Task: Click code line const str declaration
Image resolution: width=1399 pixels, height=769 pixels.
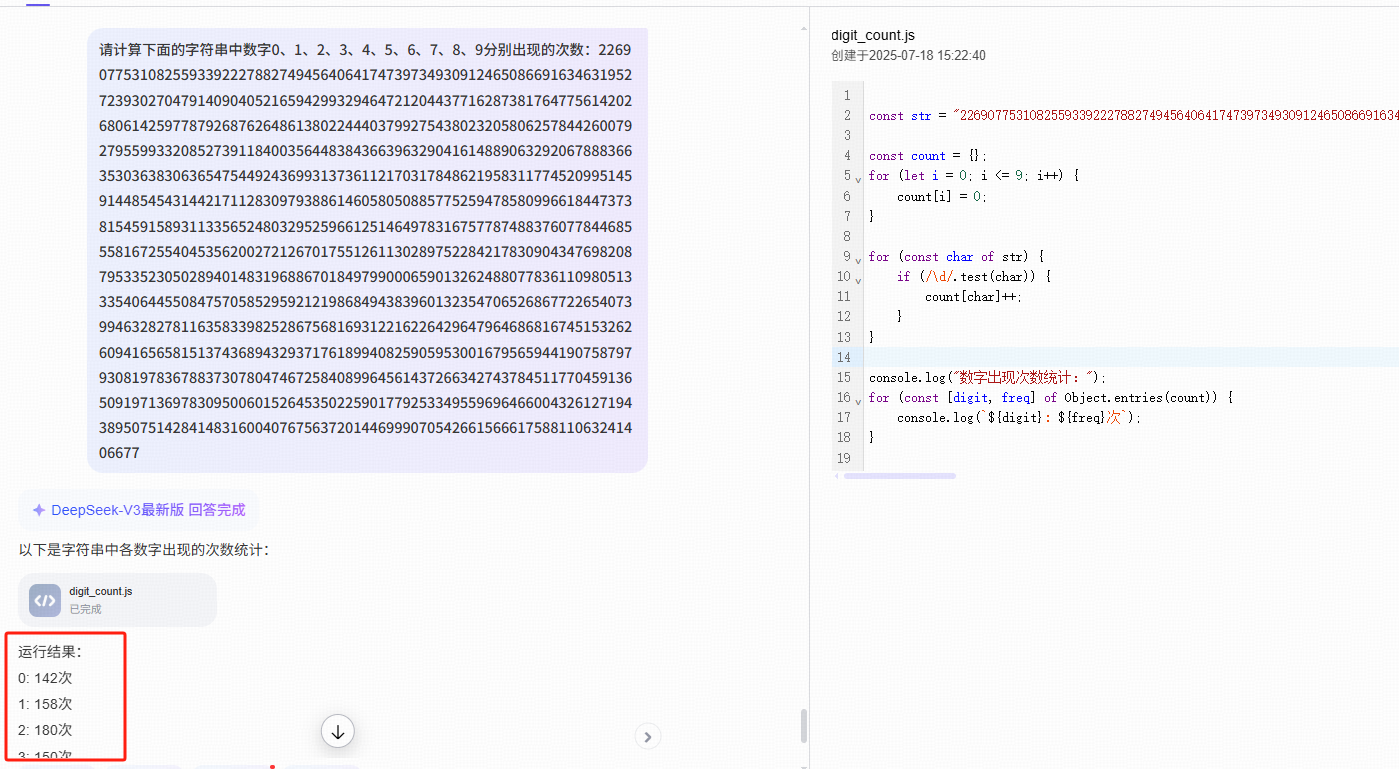Action: point(1133,115)
